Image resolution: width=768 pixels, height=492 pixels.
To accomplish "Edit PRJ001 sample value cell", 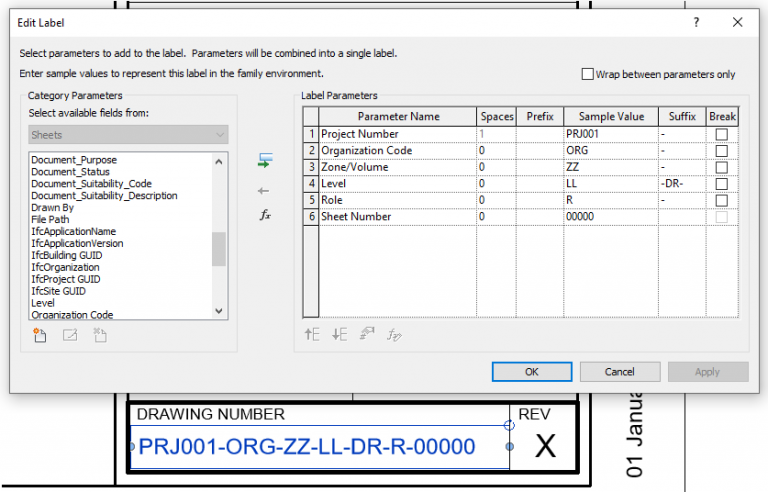I will coord(611,134).
